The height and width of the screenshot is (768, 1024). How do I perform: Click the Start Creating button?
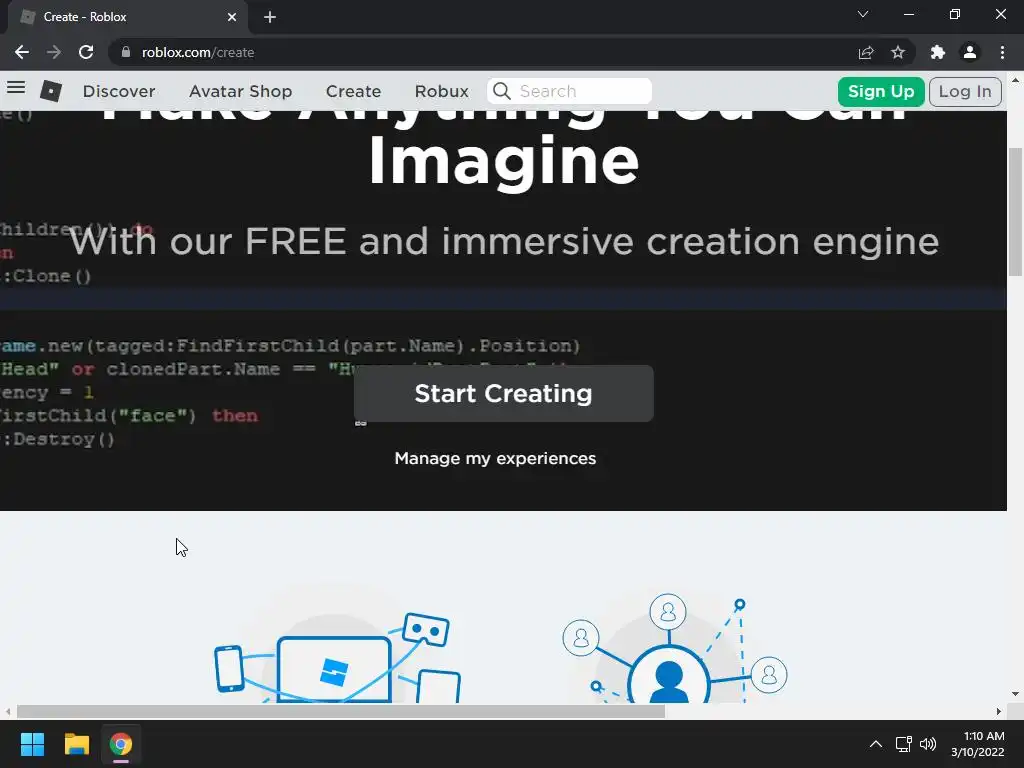[x=504, y=393]
